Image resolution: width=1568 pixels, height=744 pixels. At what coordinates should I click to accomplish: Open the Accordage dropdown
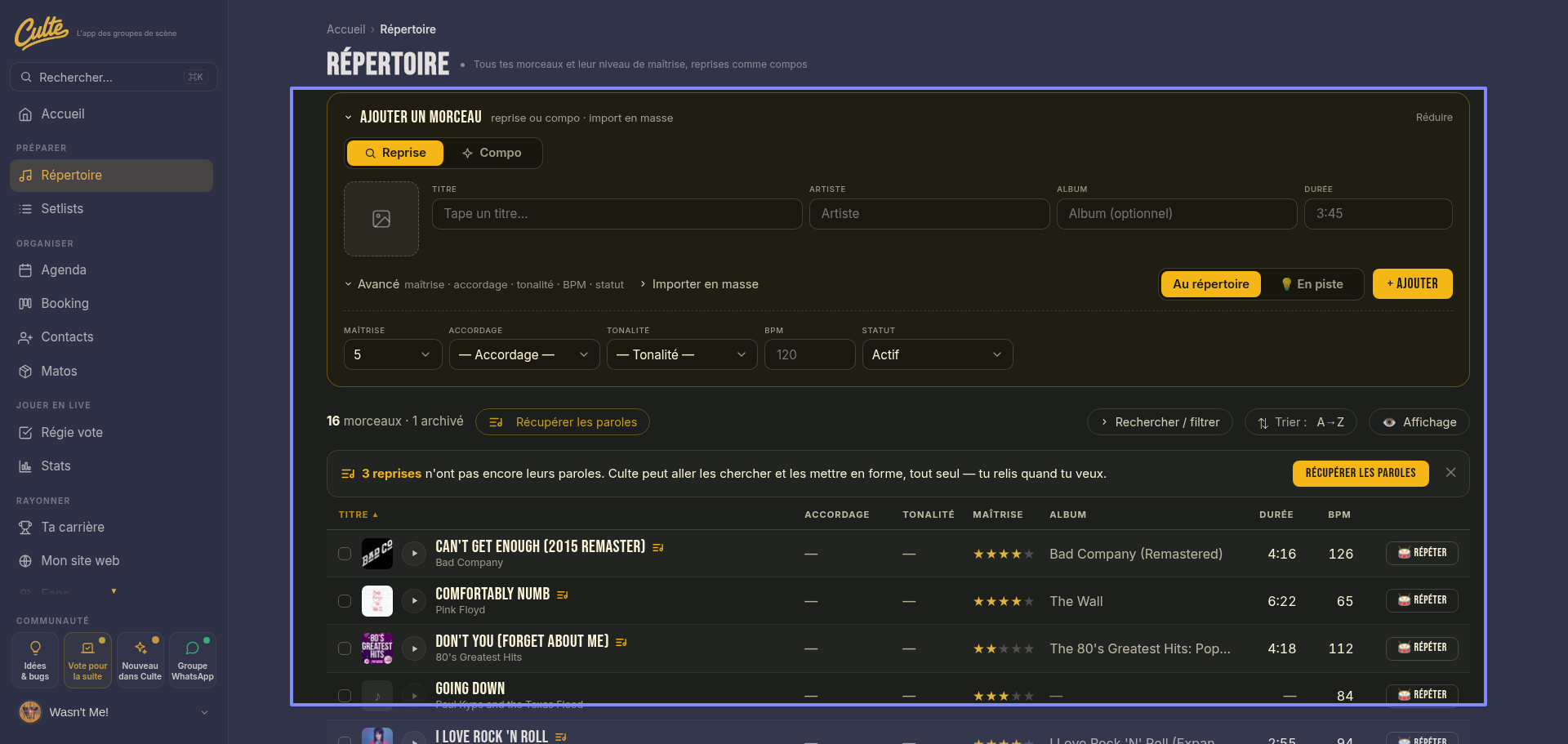[x=524, y=354]
